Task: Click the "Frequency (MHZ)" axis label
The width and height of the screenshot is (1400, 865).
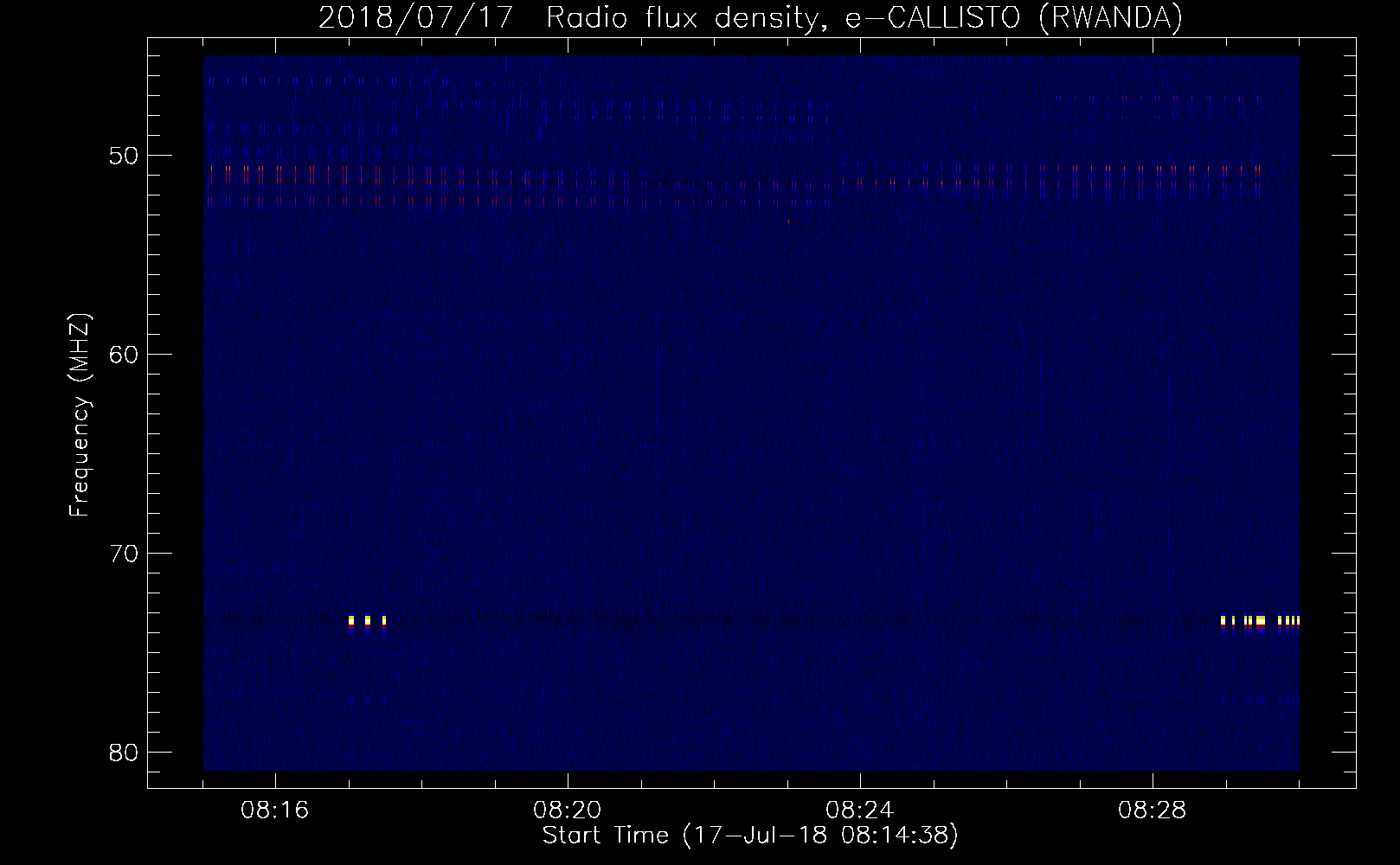Action: click(x=80, y=415)
